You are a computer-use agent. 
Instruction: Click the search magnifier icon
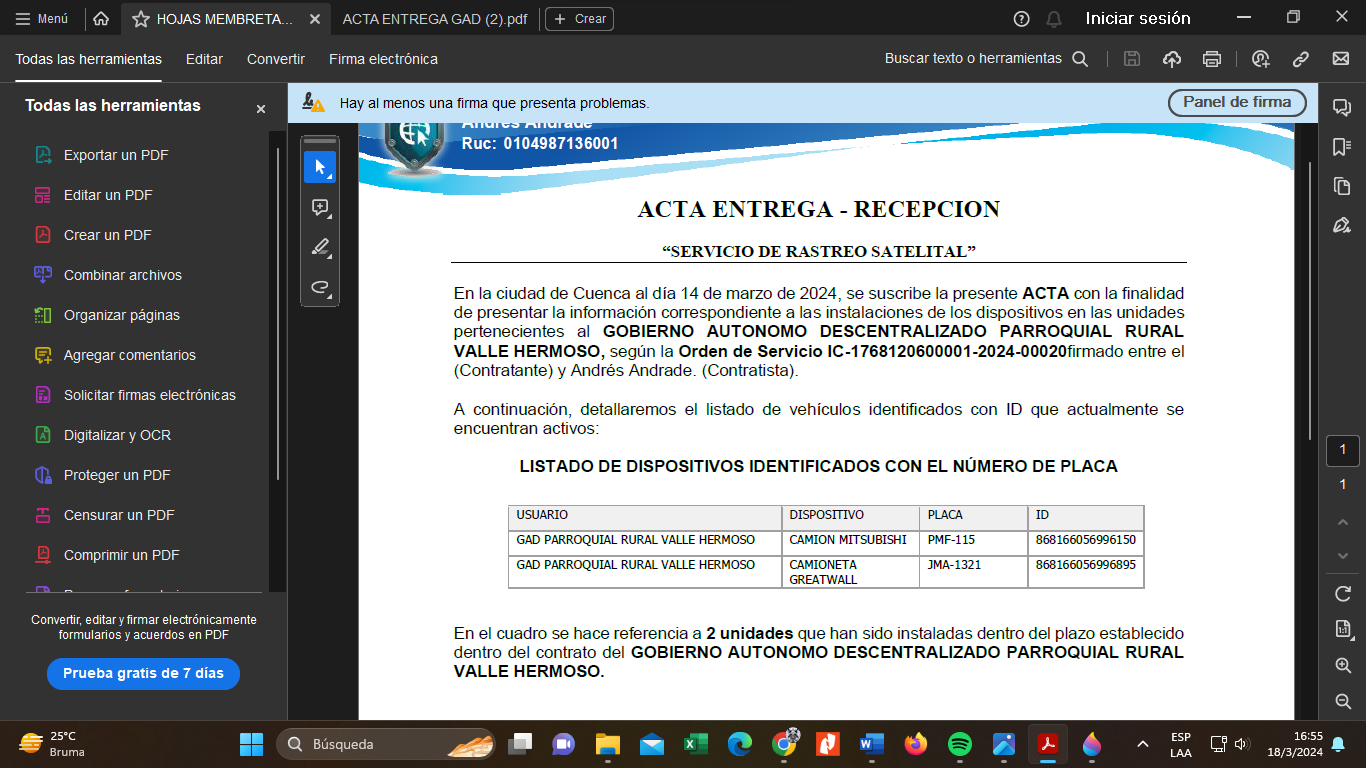(1080, 59)
